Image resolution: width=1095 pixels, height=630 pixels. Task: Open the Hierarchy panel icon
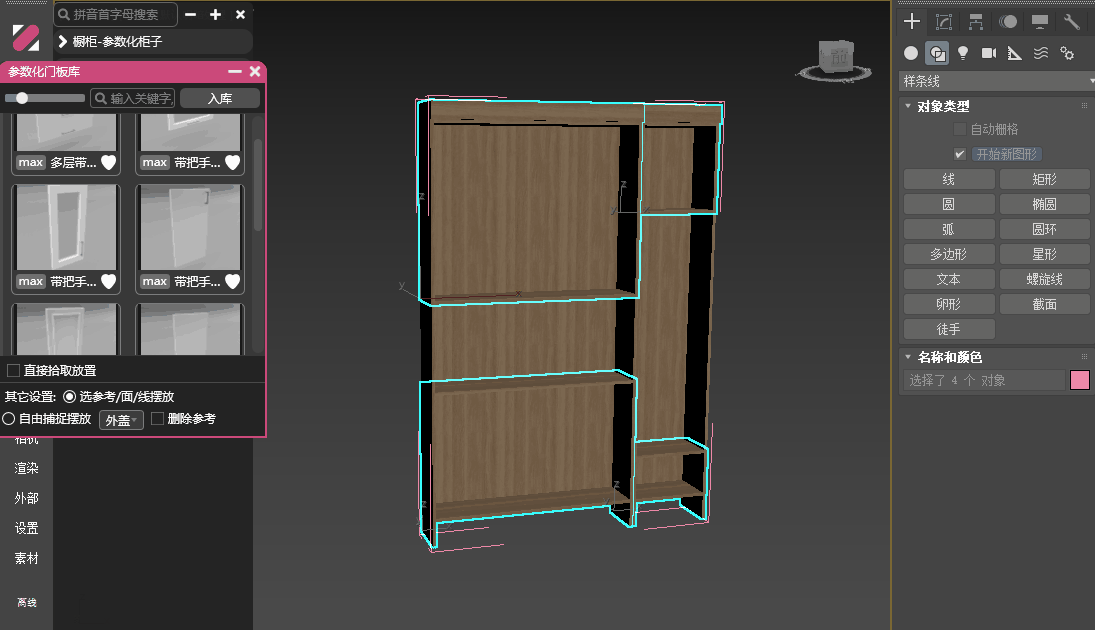[x=976, y=22]
